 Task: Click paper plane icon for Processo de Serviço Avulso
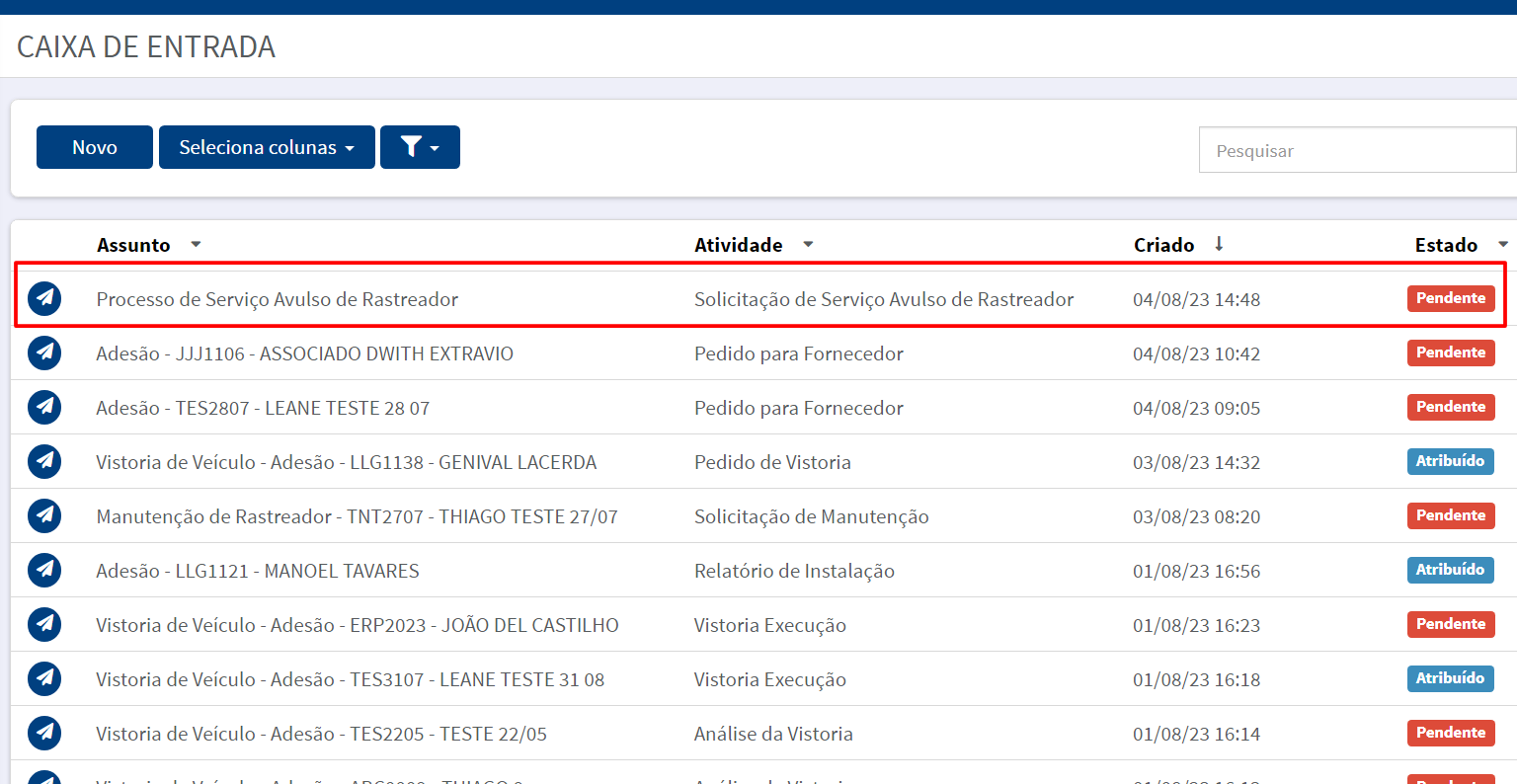click(x=44, y=298)
